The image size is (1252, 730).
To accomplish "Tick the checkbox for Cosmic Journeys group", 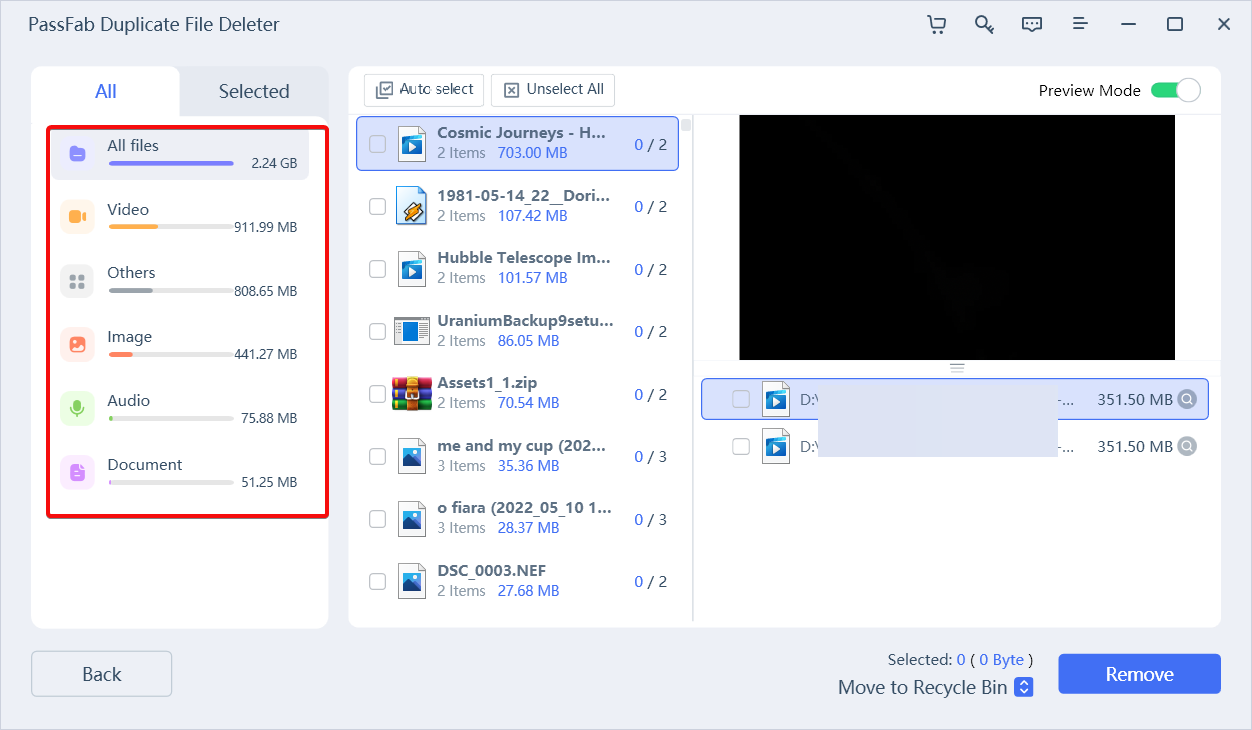I will click(x=377, y=144).
